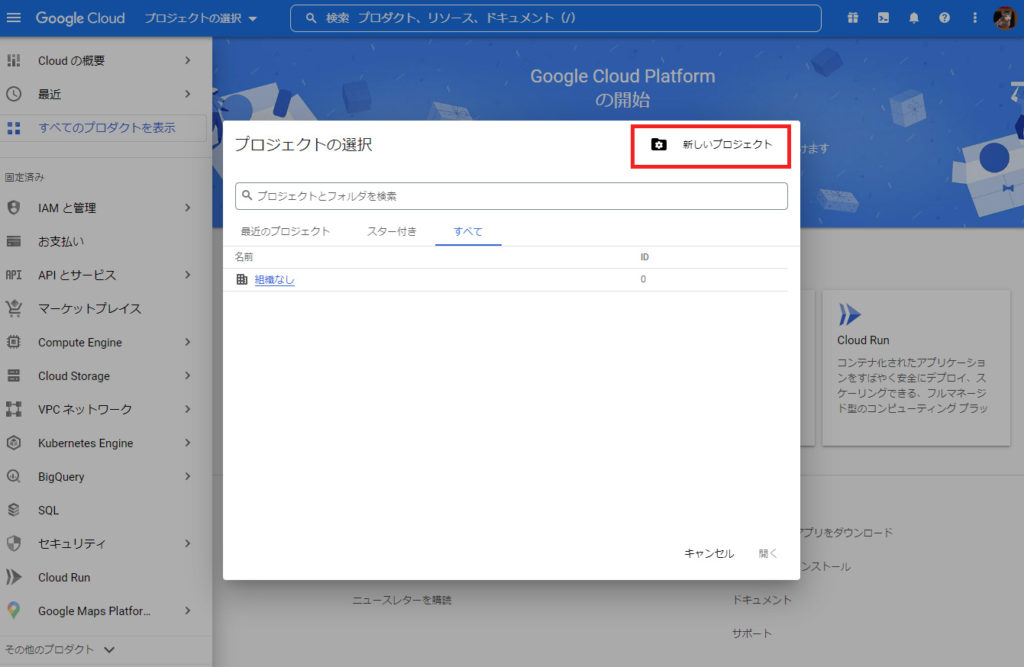Viewport: 1024px width, 667px height.
Task: Expand the API and services submenu arrow
Action: 187,275
